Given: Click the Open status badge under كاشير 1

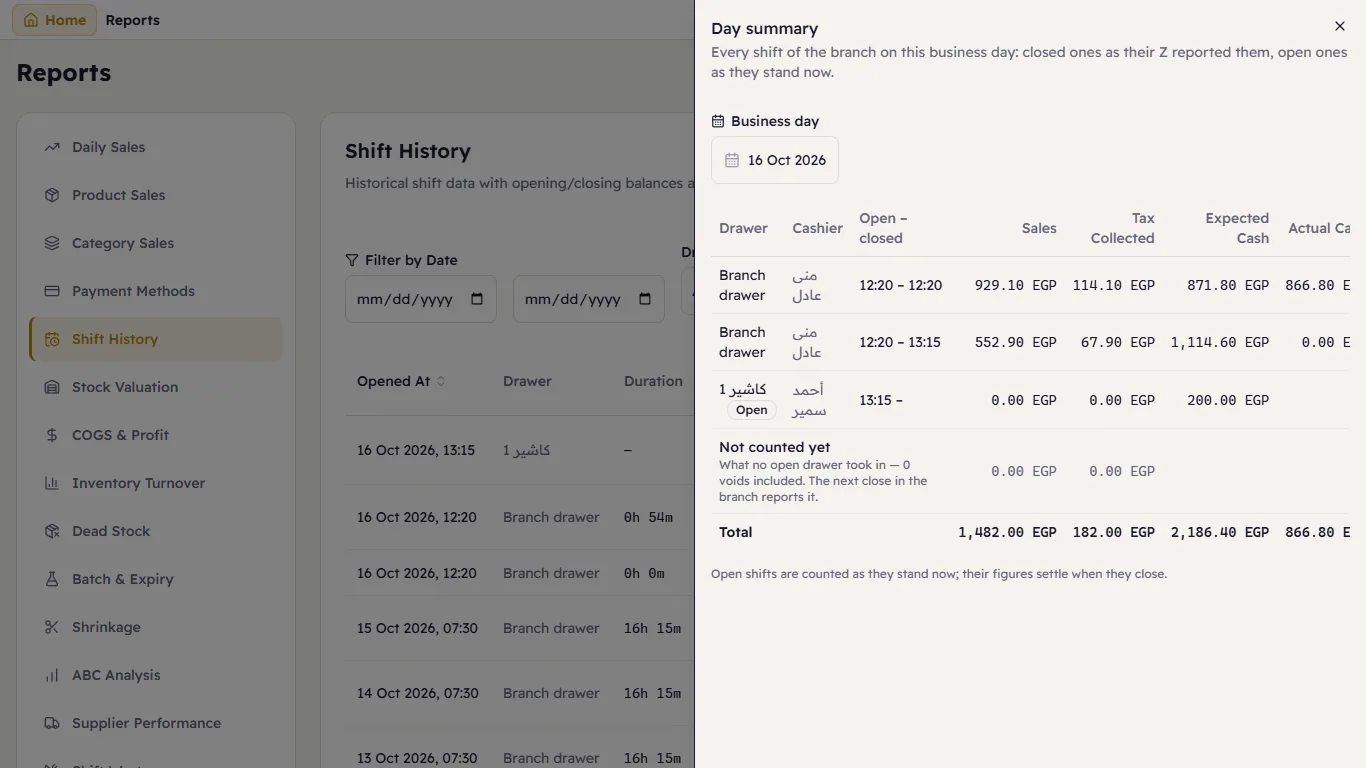Looking at the screenshot, I should click(x=751, y=410).
